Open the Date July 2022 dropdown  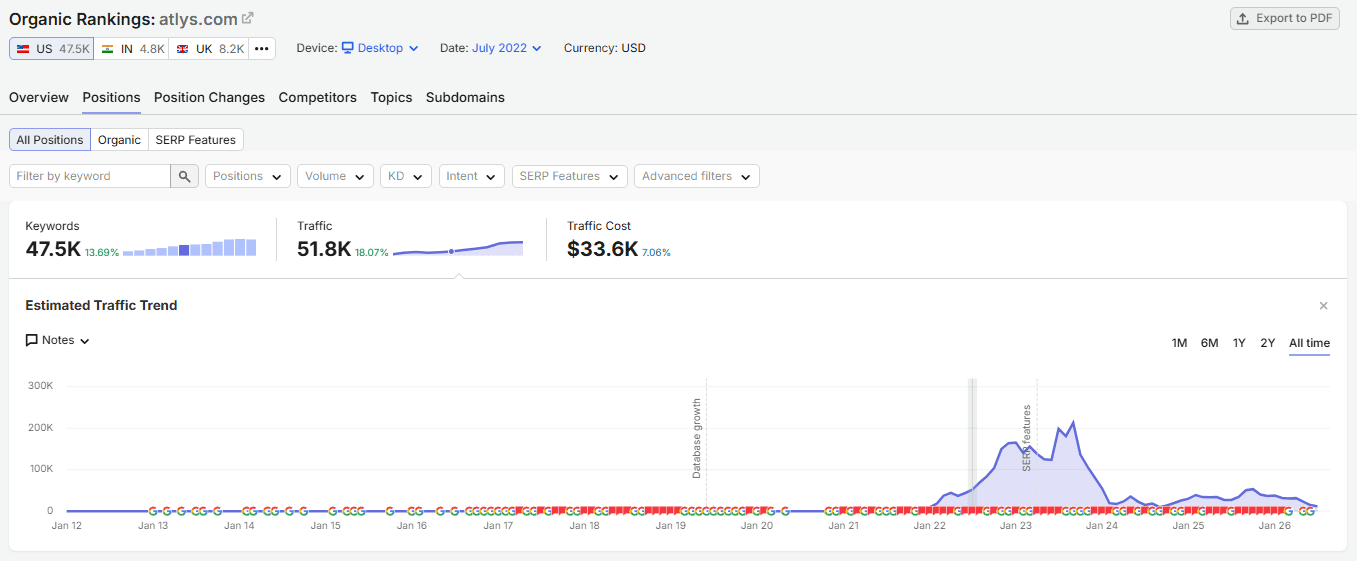pos(507,48)
